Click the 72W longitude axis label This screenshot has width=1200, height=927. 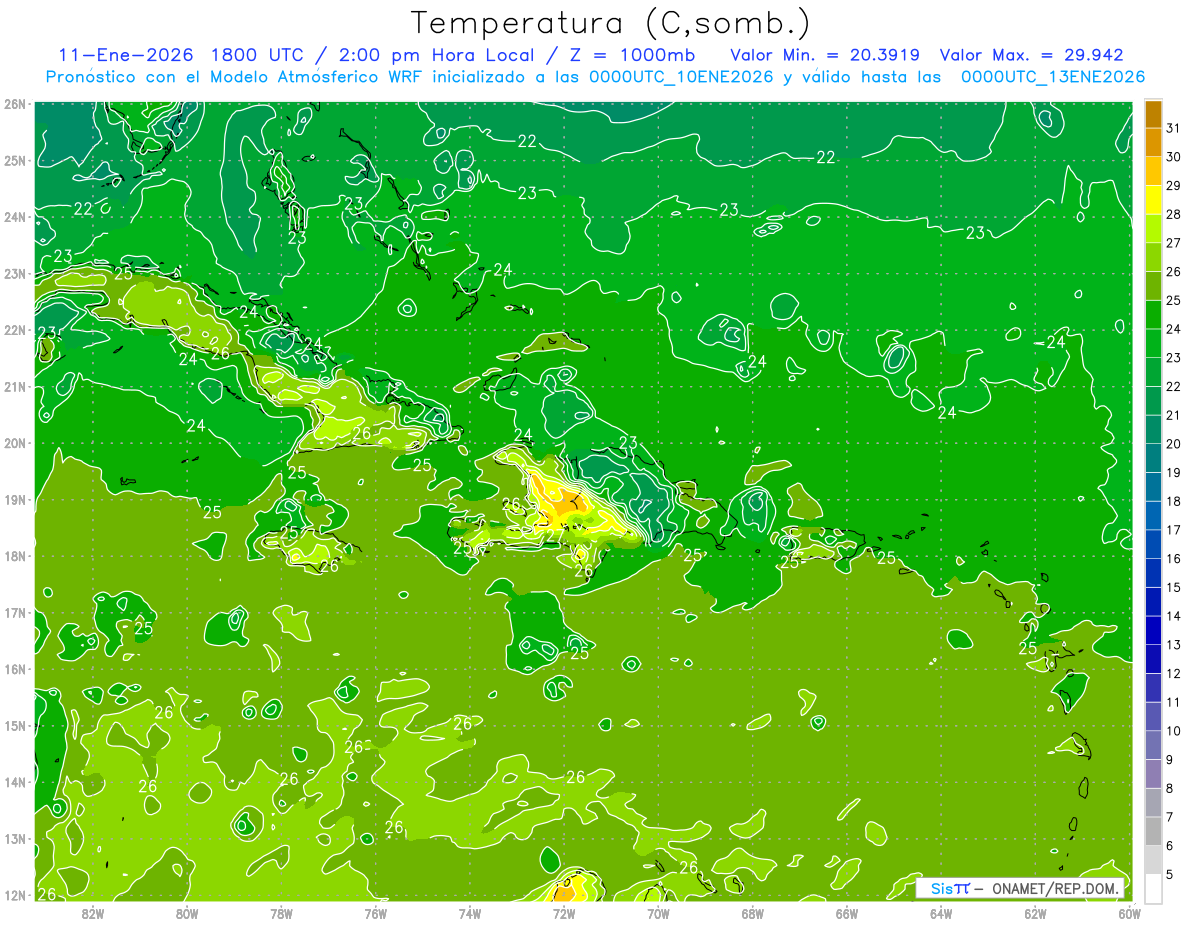564,913
